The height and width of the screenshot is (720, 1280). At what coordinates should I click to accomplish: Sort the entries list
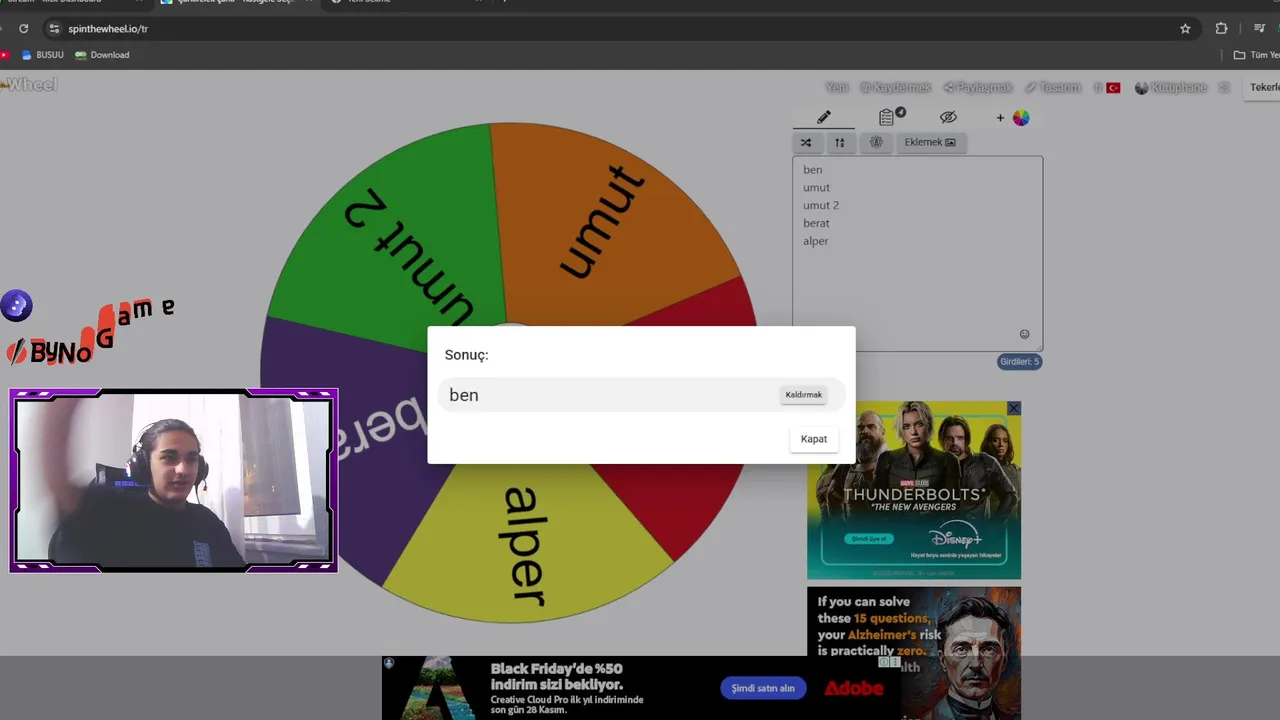click(840, 142)
